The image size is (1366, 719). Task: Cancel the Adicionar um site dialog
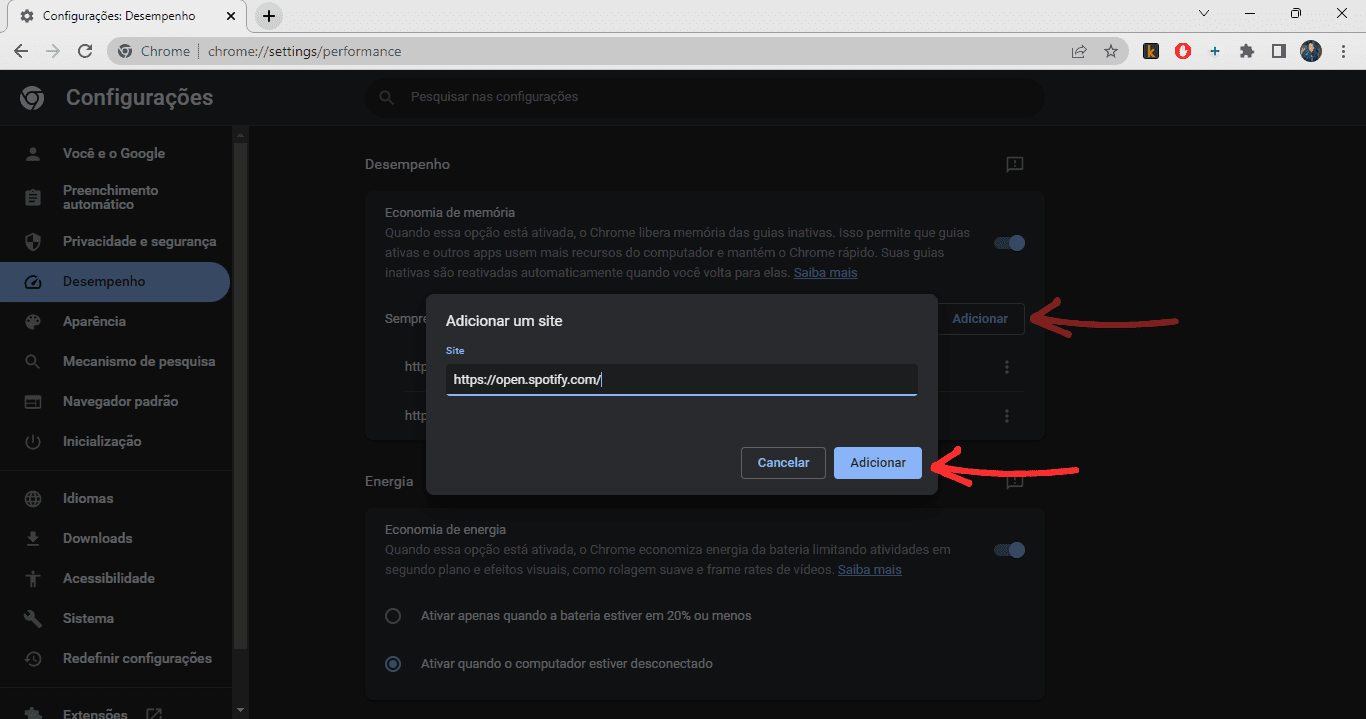tap(783, 463)
